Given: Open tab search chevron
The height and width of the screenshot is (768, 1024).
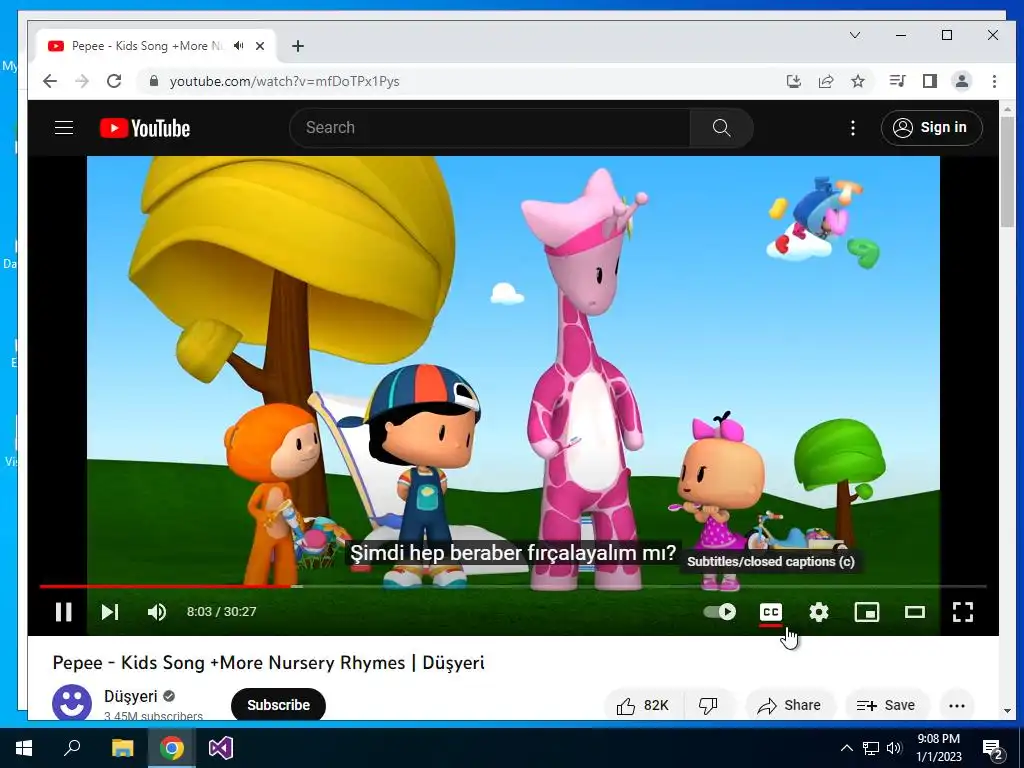Looking at the screenshot, I should pos(854,35).
